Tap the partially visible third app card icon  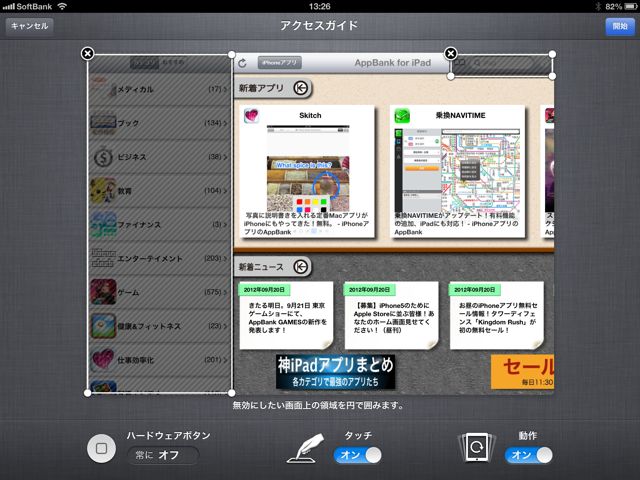(x=550, y=116)
